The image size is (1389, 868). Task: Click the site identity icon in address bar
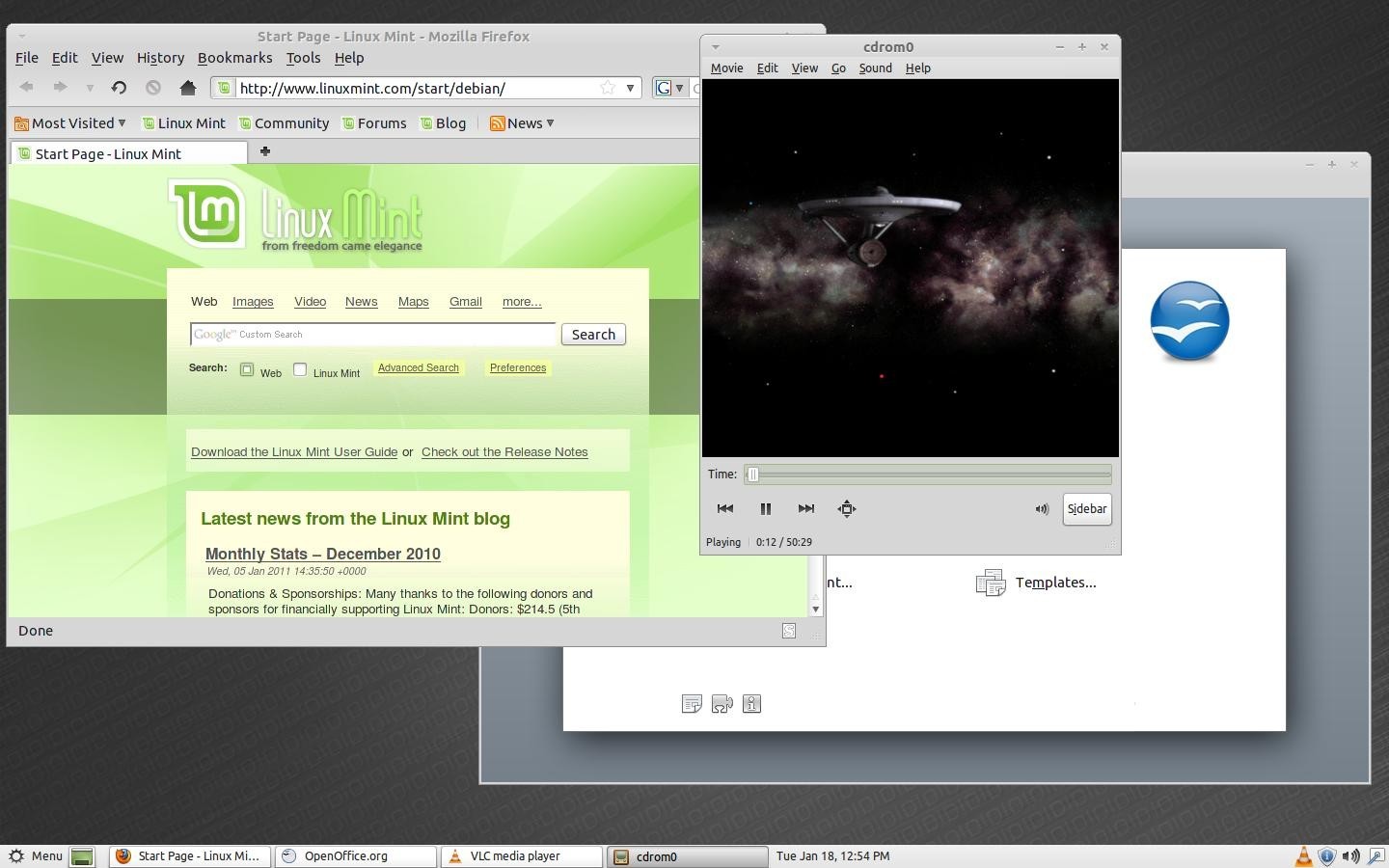click(224, 88)
